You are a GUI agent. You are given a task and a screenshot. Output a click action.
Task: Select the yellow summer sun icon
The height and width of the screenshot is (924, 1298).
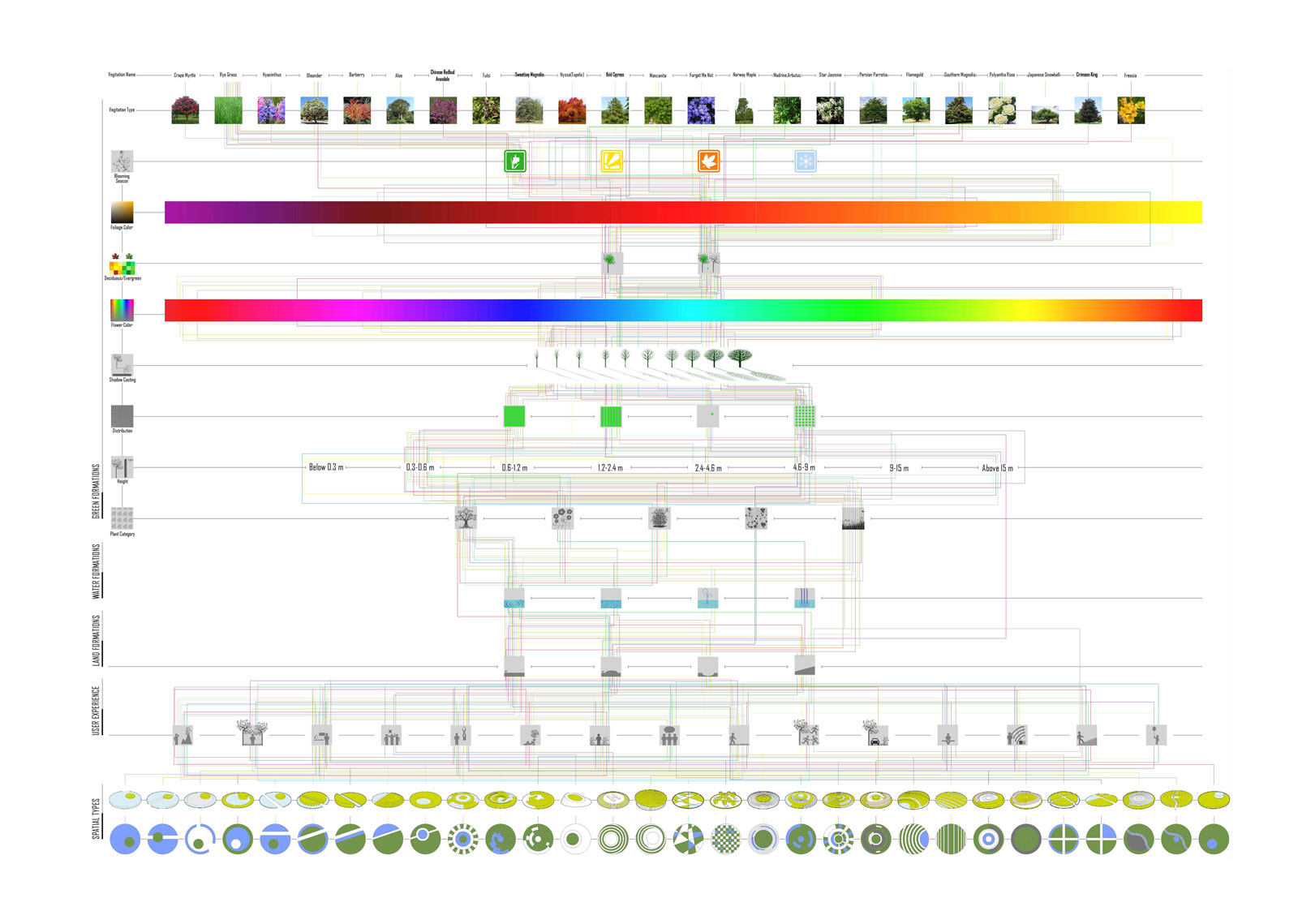pyautogui.click(x=612, y=161)
